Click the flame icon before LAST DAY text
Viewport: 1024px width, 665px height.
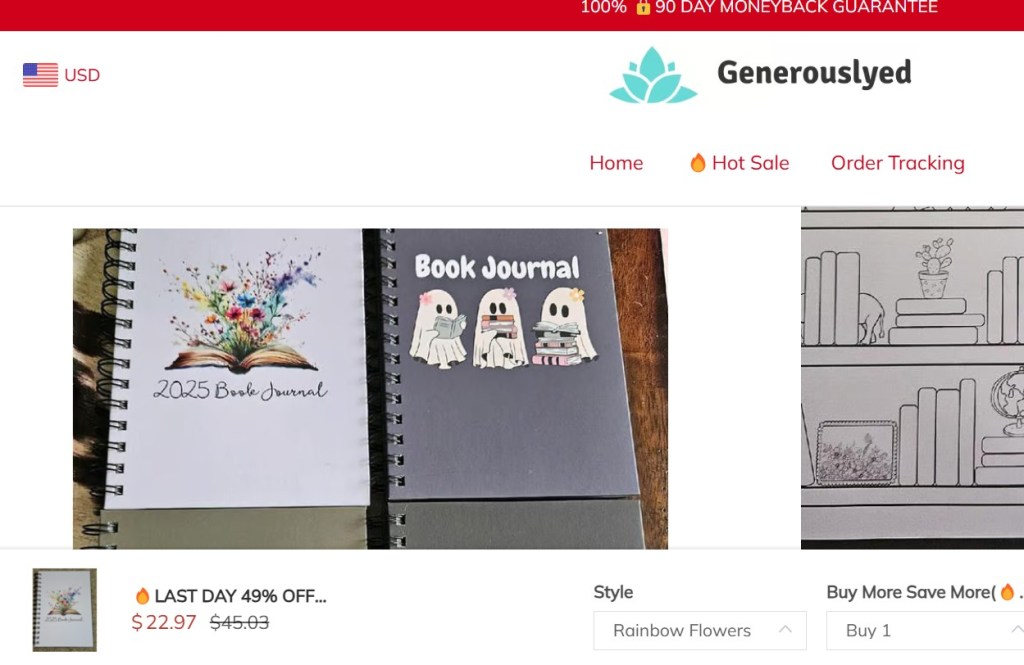pyautogui.click(x=142, y=596)
